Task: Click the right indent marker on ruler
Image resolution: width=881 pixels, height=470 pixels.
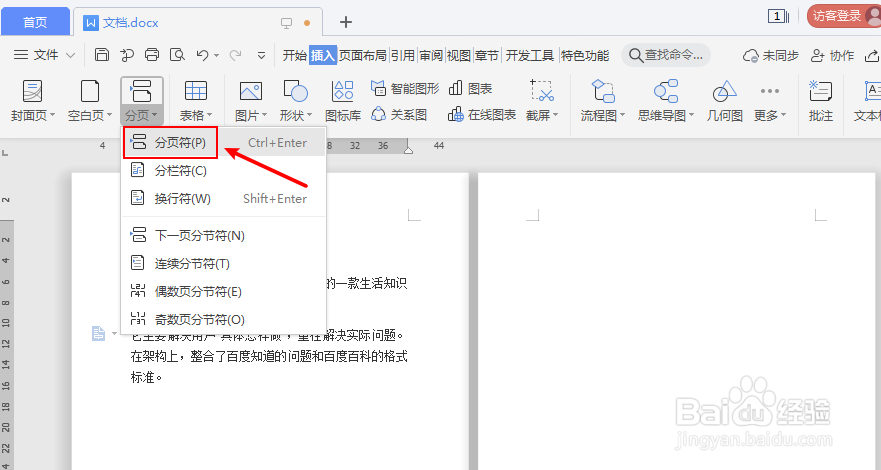Action: coord(408,149)
